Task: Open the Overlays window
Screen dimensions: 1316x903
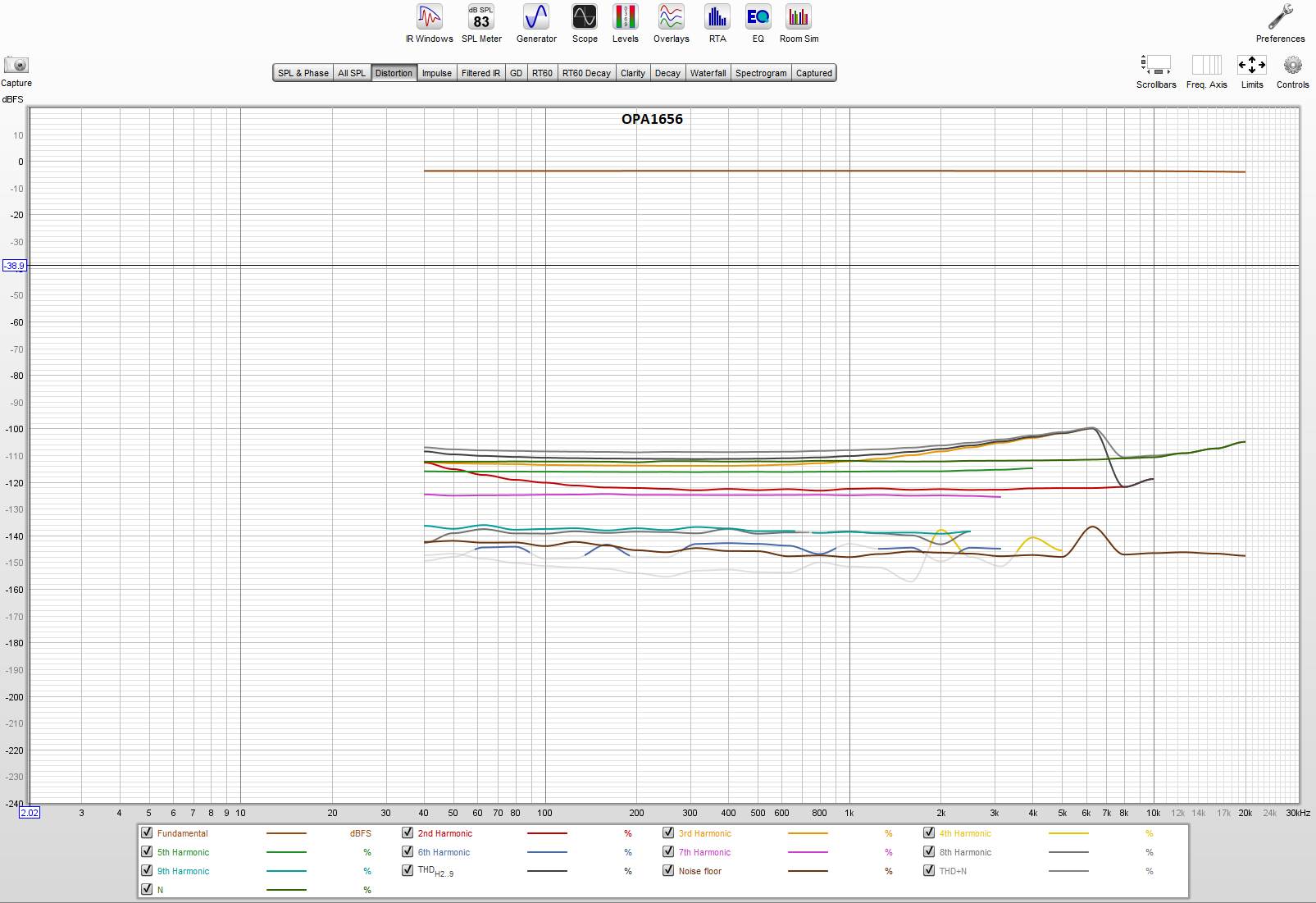Action: point(672,23)
